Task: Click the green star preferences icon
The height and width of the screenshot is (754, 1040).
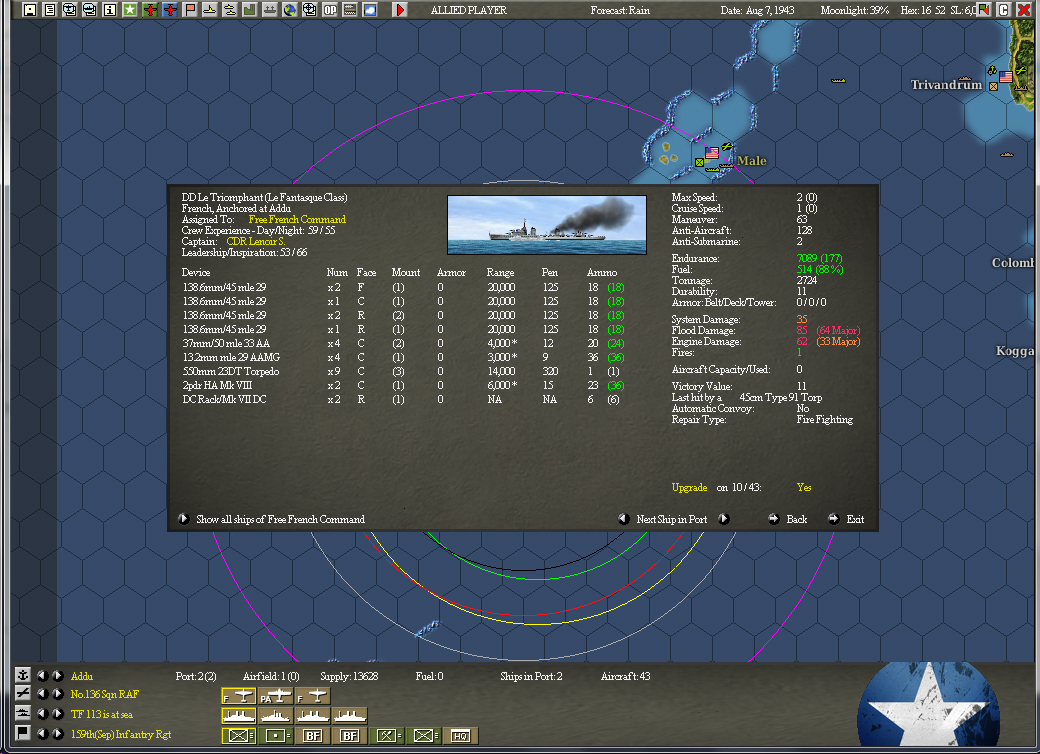Action: pos(130,10)
